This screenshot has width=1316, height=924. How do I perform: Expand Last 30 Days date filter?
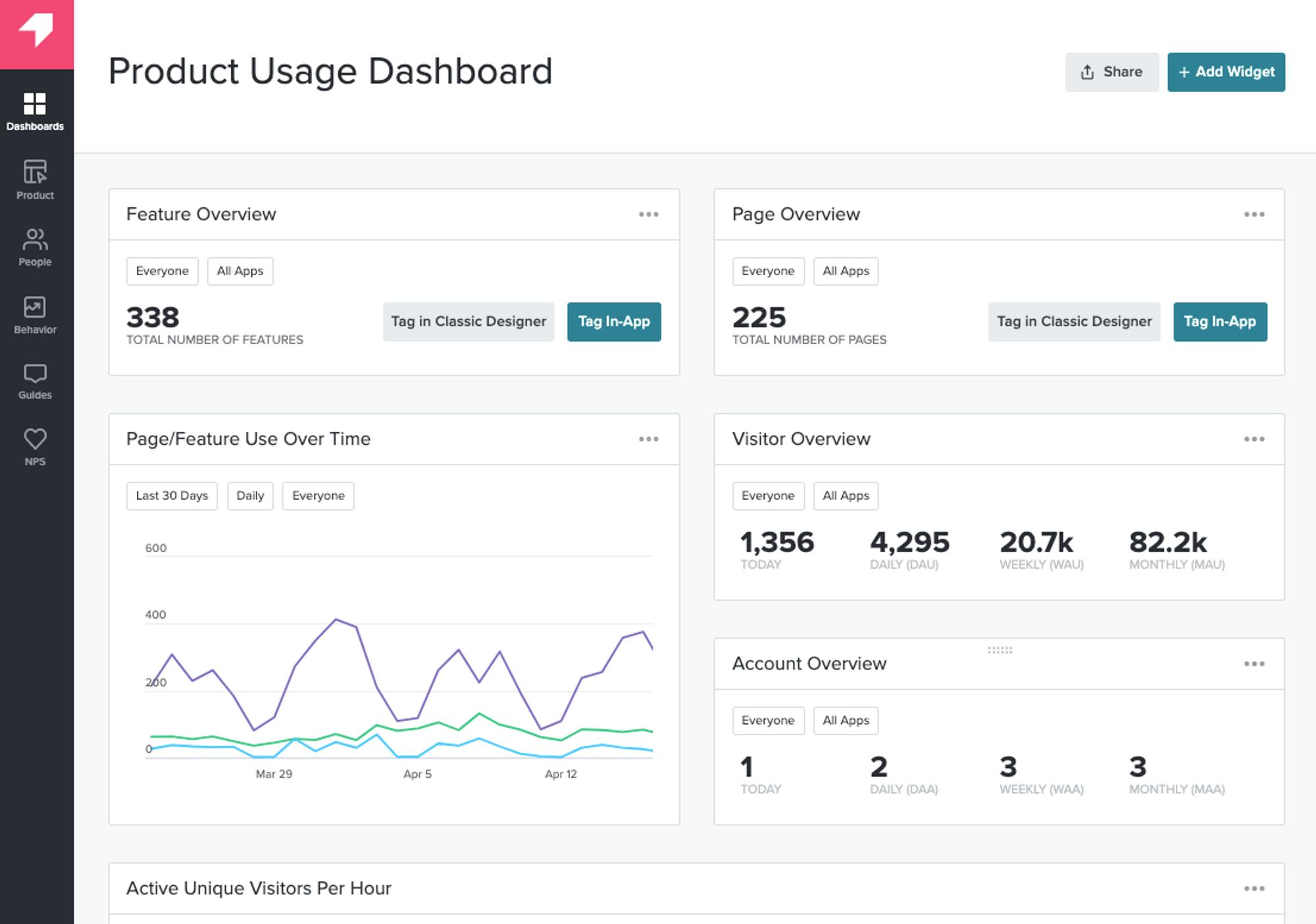[x=172, y=496]
